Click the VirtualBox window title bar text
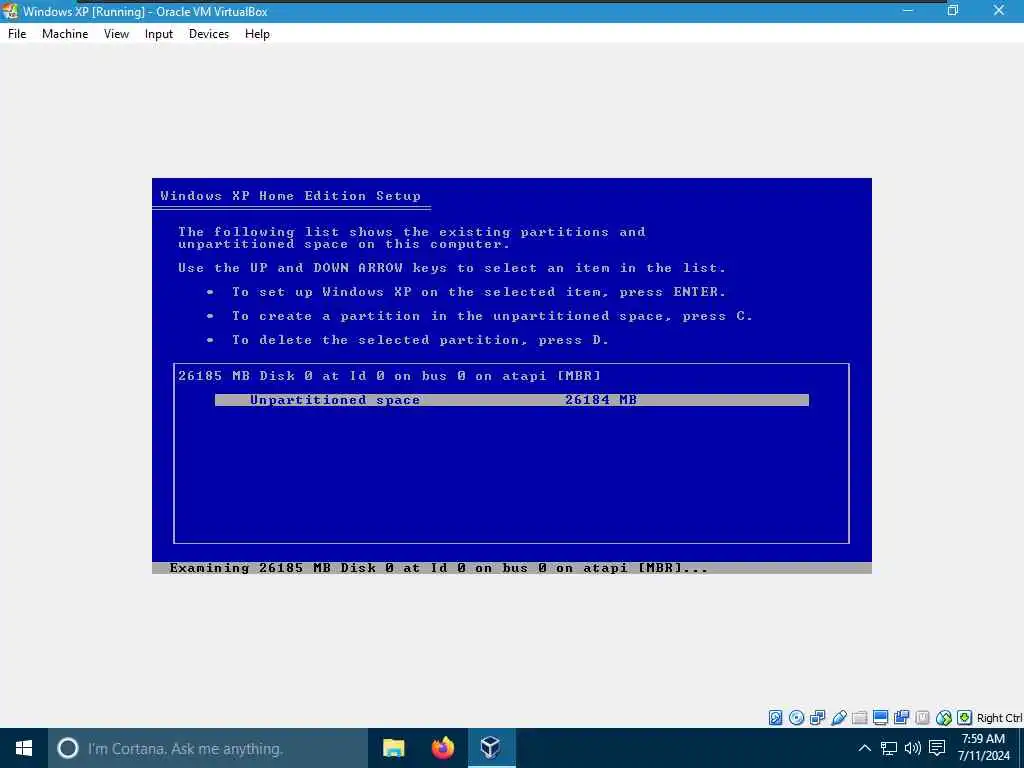The image size is (1024, 768). pos(145,12)
